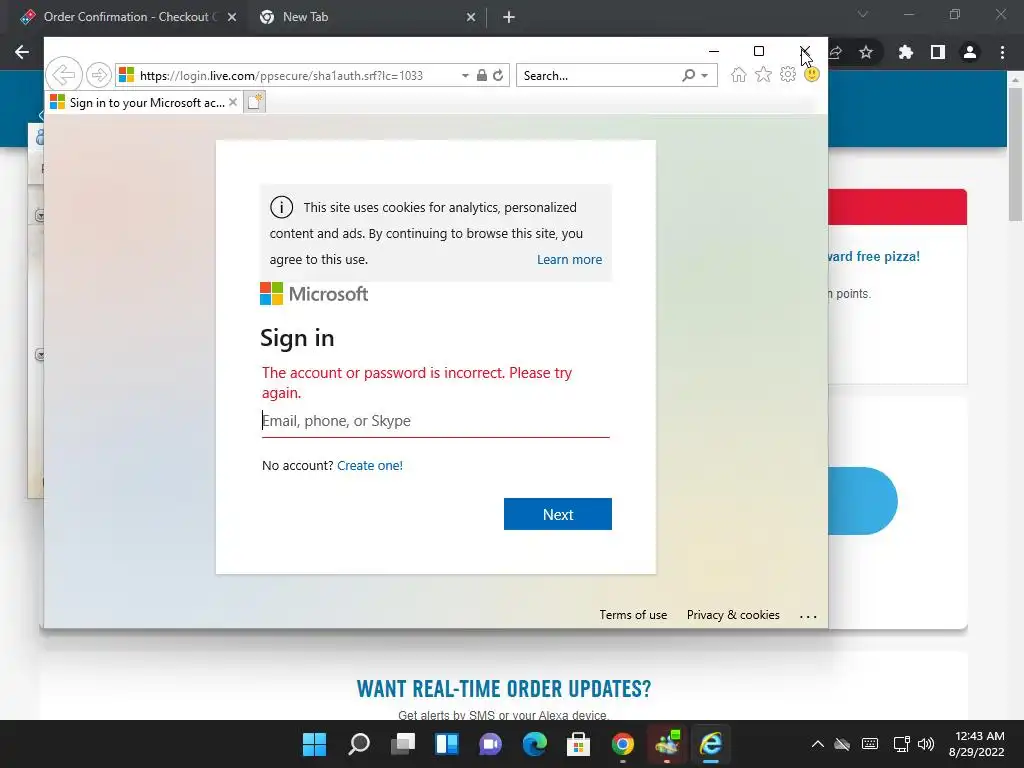The image size is (1024, 768).
Task: Click the volume speaker tray icon
Action: (926, 744)
